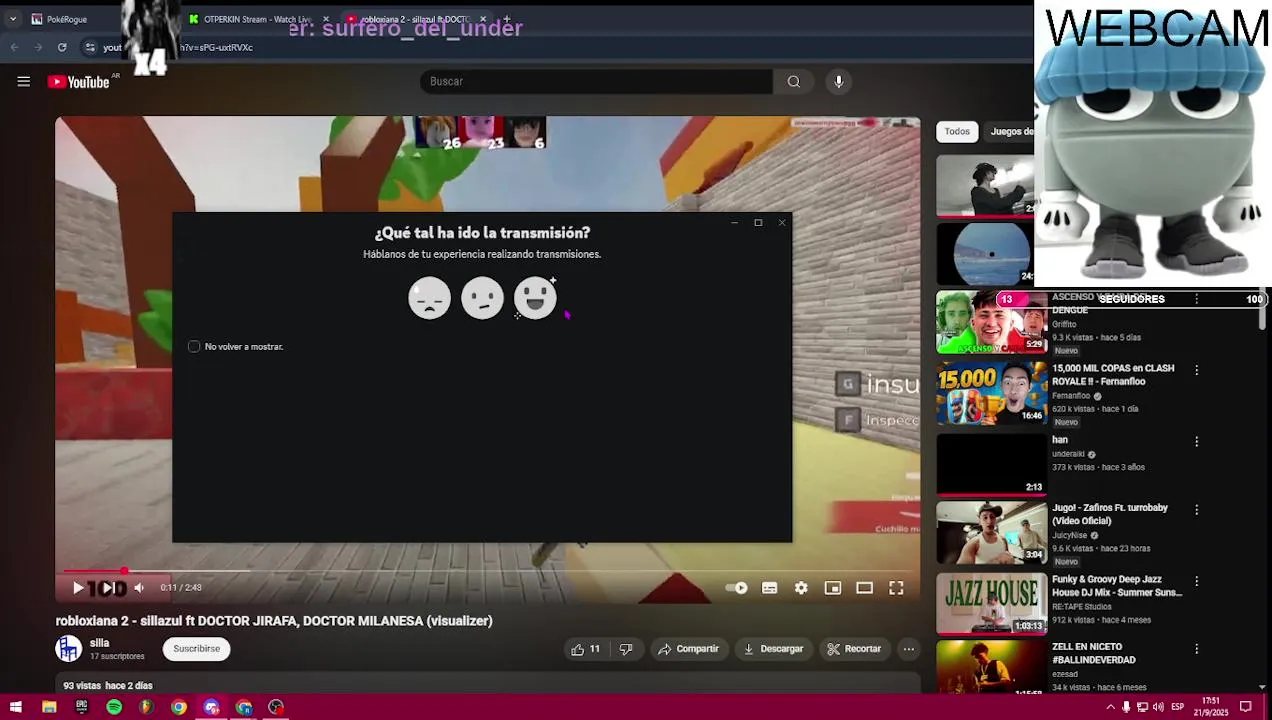1272x720 pixels.
Task: Focus the Buscar search field
Action: (596, 81)
